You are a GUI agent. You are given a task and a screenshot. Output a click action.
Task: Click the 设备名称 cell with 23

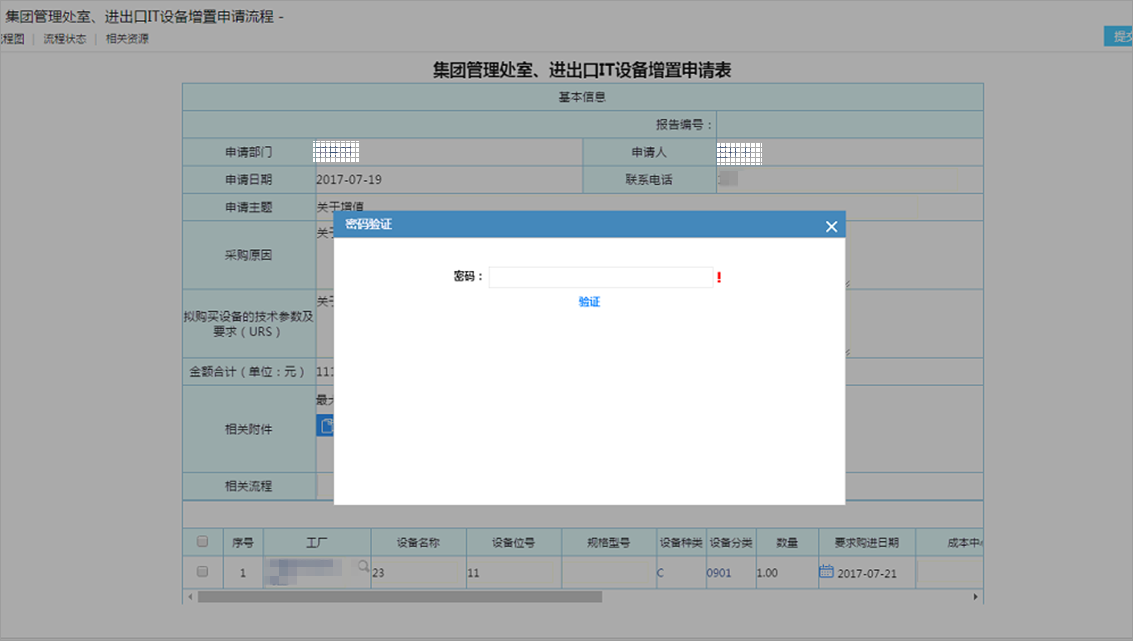coord(418,573)
